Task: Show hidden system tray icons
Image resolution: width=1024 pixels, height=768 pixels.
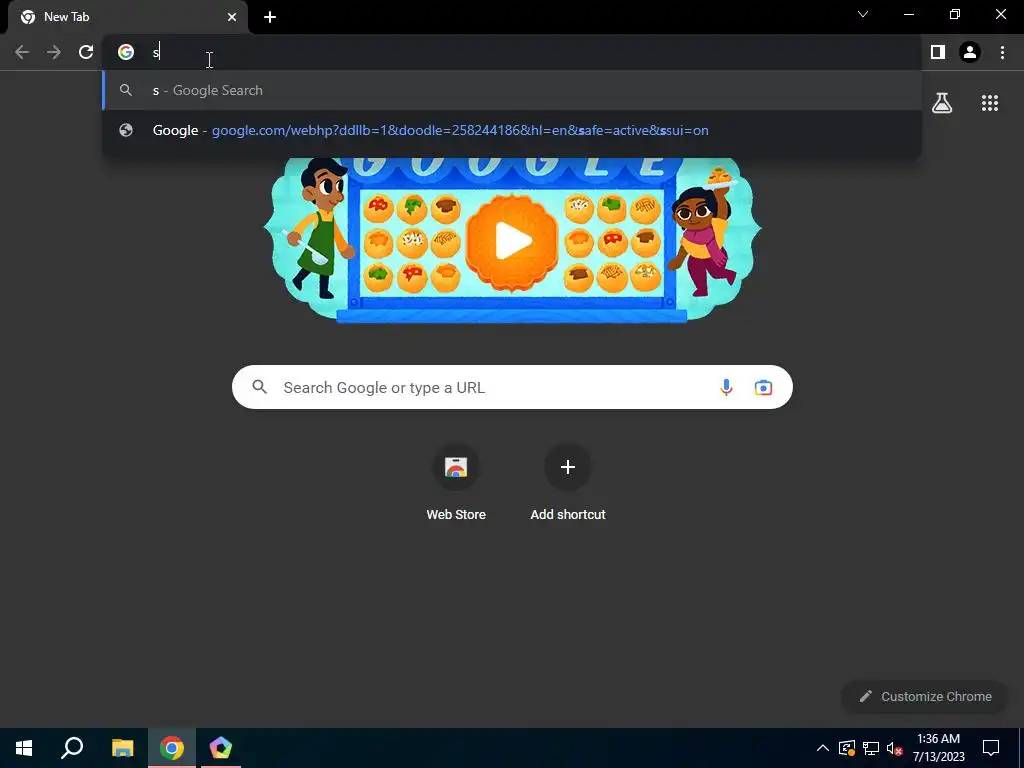Action: tap(823, 748)
